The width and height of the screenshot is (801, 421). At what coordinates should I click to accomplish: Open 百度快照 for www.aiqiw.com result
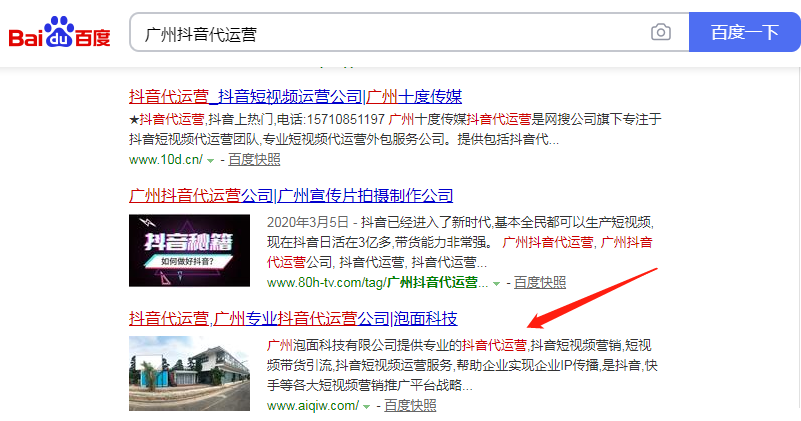click(410, 406)
